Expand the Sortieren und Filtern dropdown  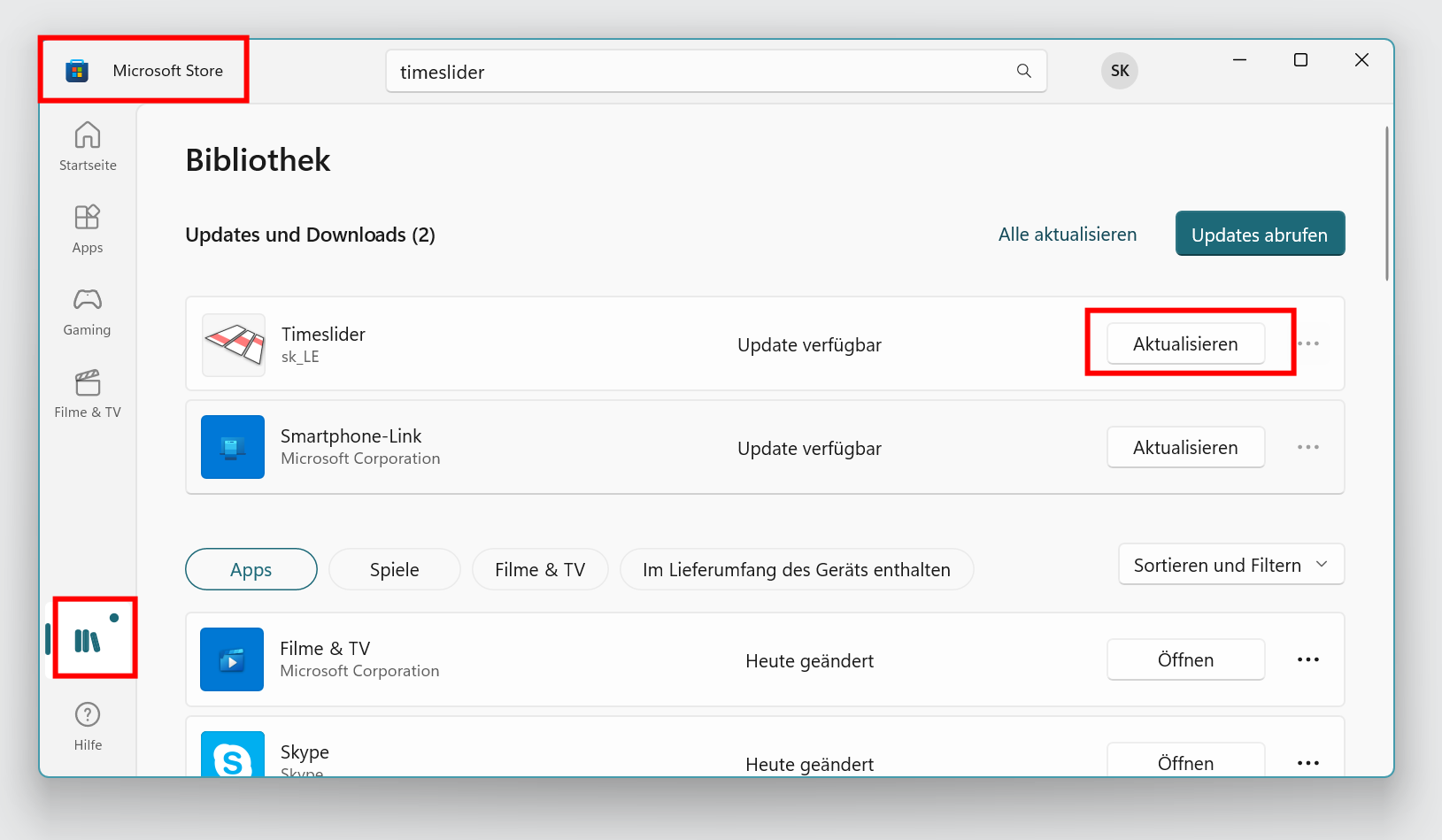click(1230, 565)
